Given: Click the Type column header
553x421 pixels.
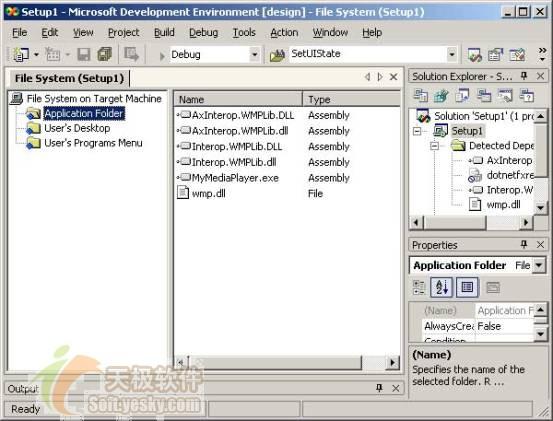Looking at the screenshot, I should tap(351, 99).
